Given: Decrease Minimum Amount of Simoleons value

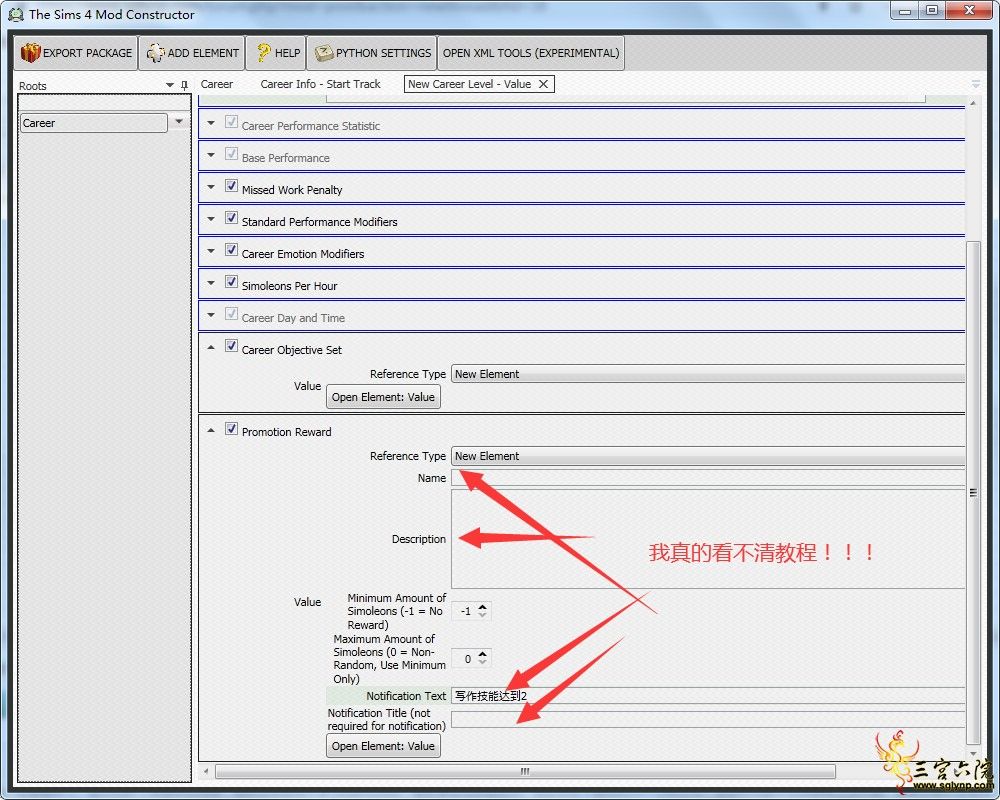Looking at the screenshot, I should pyautogui.click(x=483, y=615).
